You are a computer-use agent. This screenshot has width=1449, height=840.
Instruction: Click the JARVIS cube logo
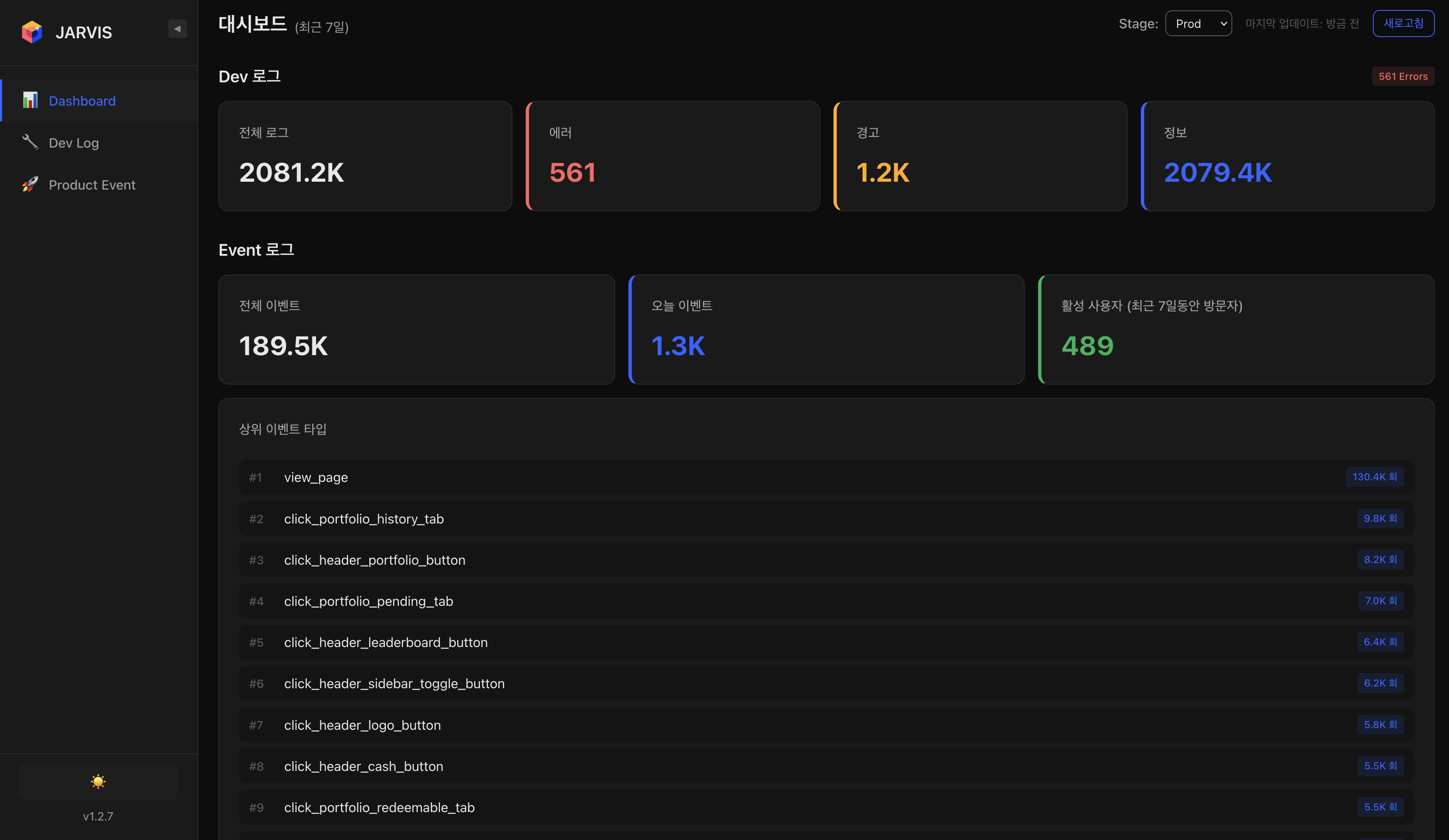coord(32,32)
